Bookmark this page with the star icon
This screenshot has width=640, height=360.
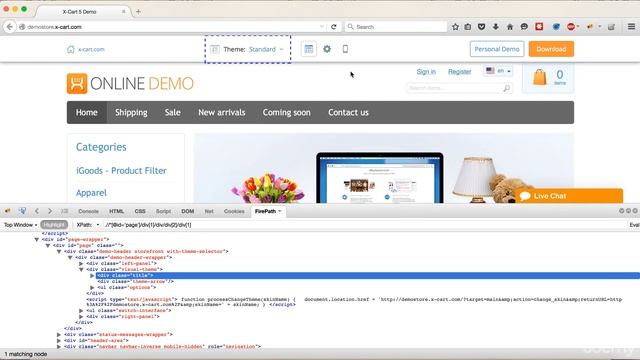pyautogui.click(x=455, y=27)
